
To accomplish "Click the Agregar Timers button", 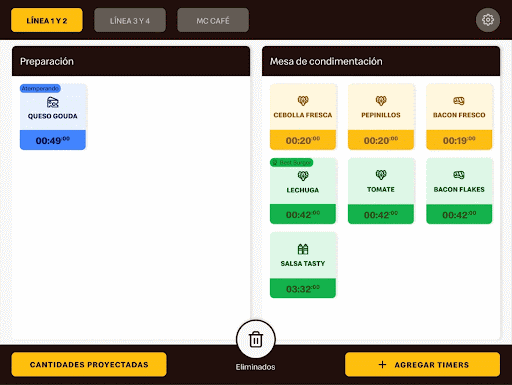I will [x=422, y=364].
